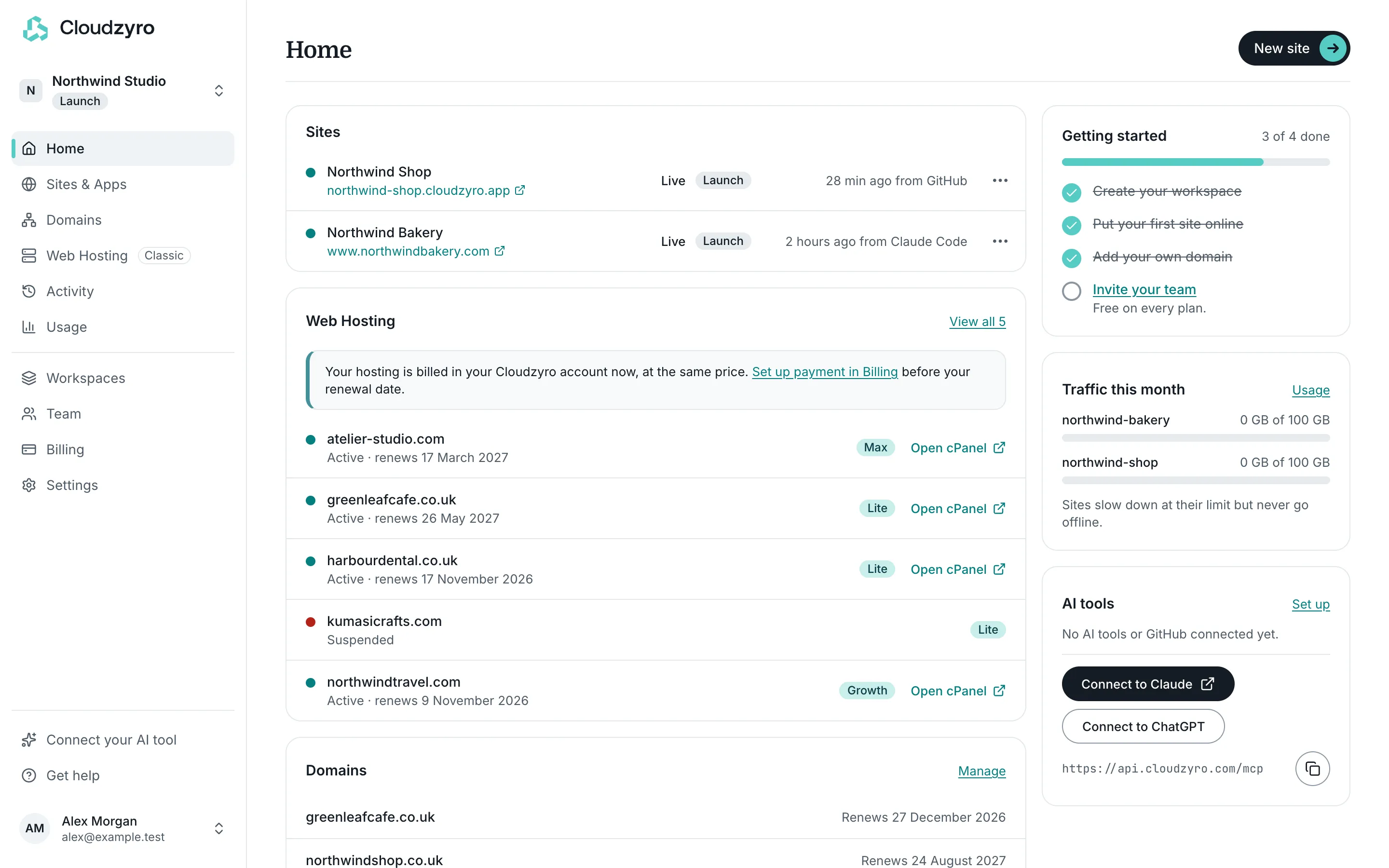1389x868 pixels.
Task: Open the more options menu for Northwind Shop
Action: tap(1000, 180)
